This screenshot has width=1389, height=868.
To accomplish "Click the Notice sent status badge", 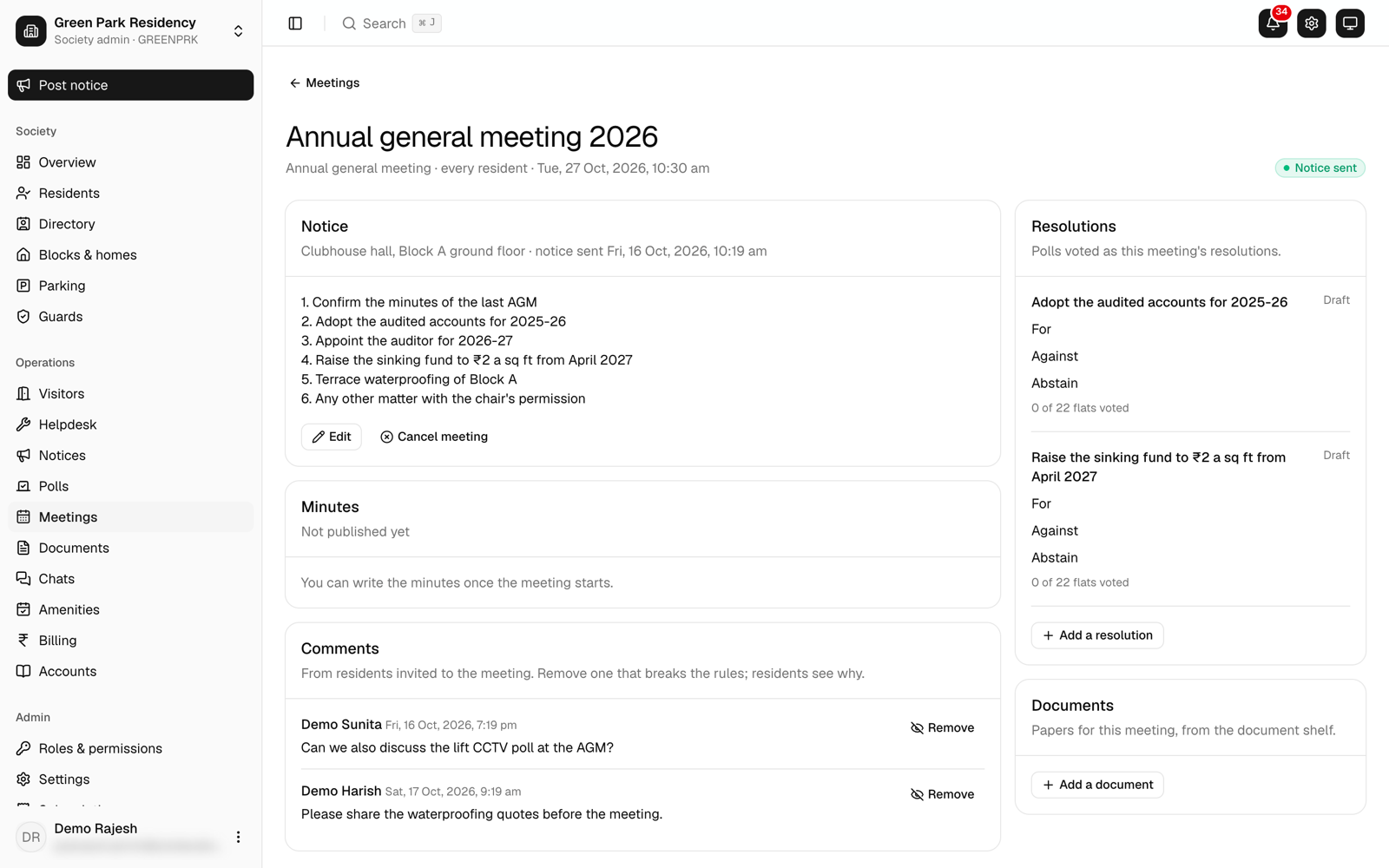I will 1320,168.
